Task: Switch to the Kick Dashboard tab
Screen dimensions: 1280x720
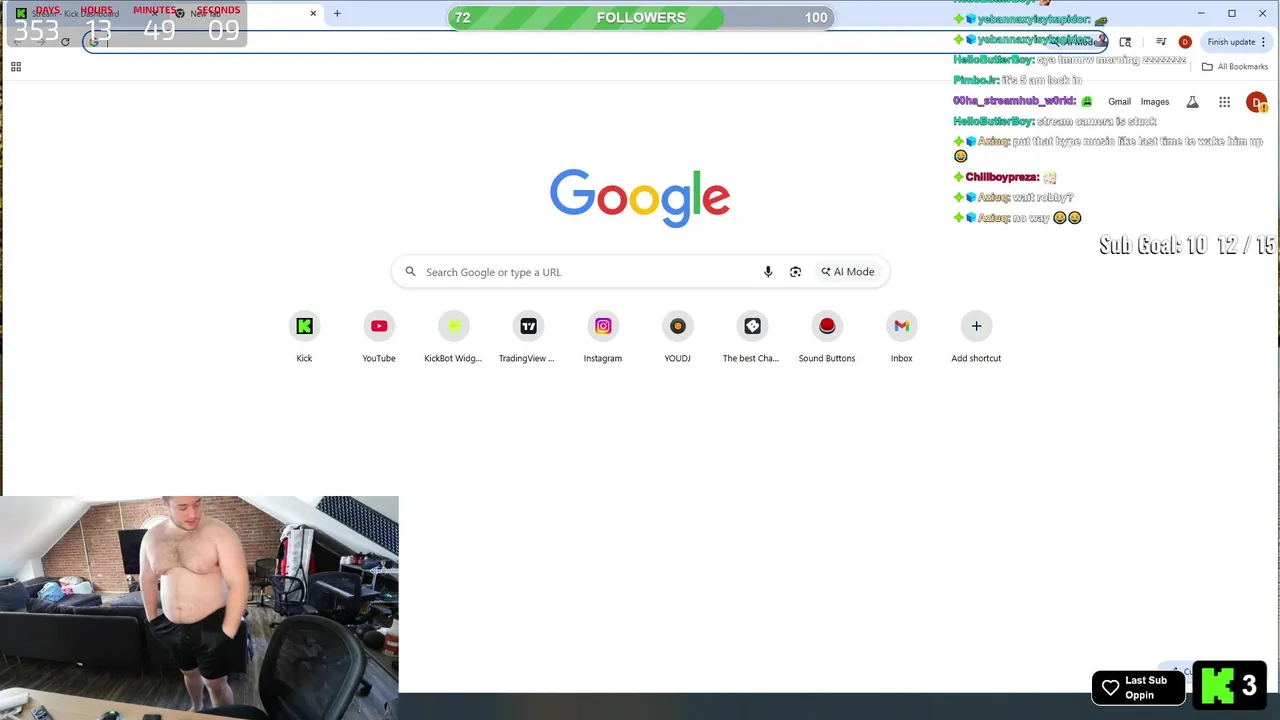Action: (x=88, y=14)
